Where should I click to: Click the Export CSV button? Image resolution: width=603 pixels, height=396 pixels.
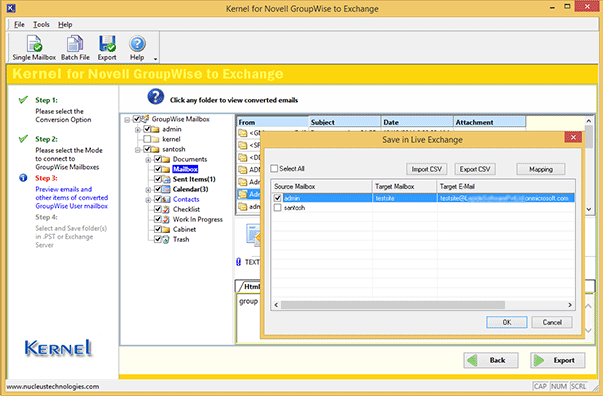pyautogui.click(x=475, y=169)
